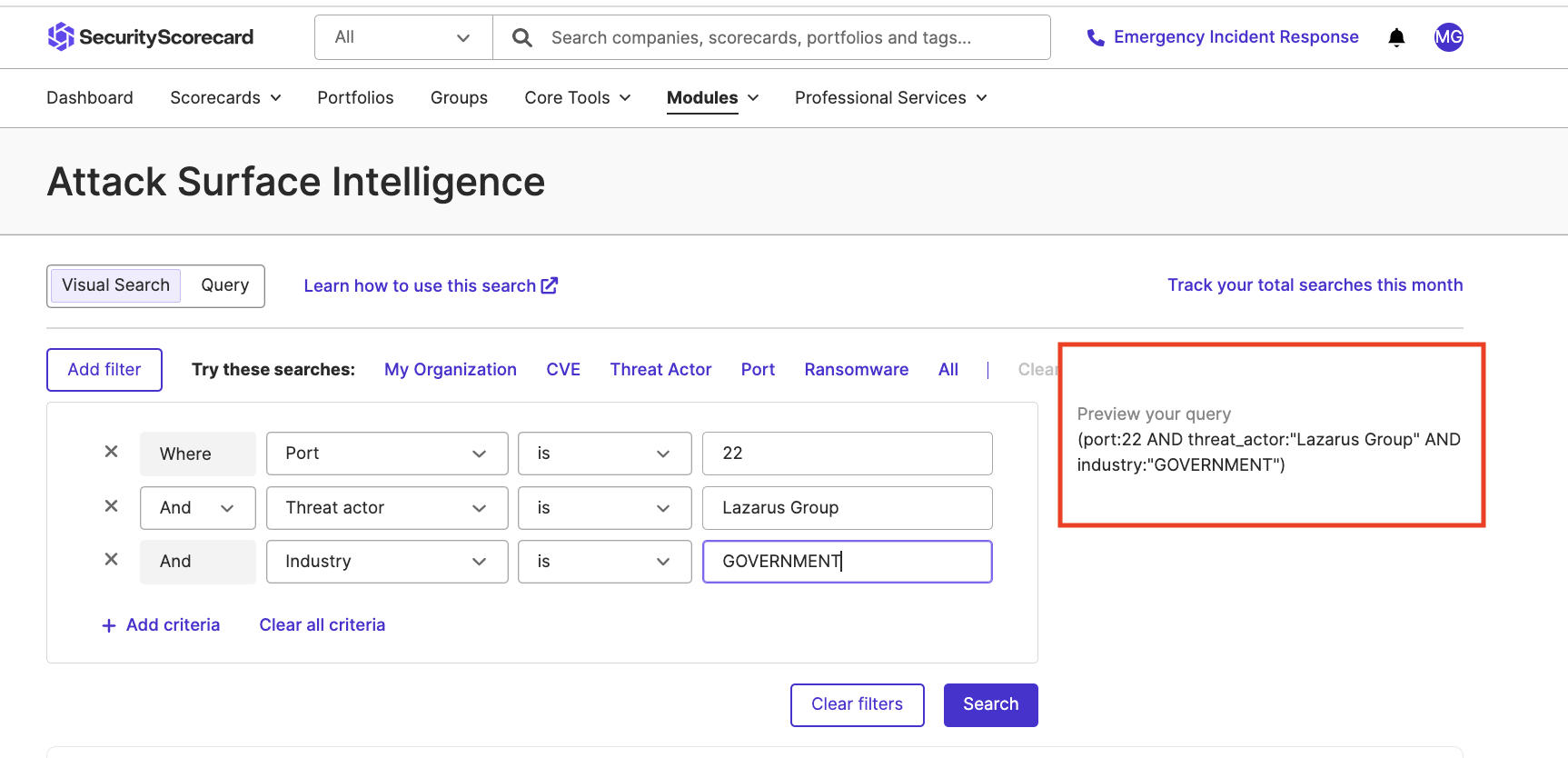Try the All sample search
The height and width of the screenshot is (758, 1568).
pyautogui.click(x=948, y=370)
